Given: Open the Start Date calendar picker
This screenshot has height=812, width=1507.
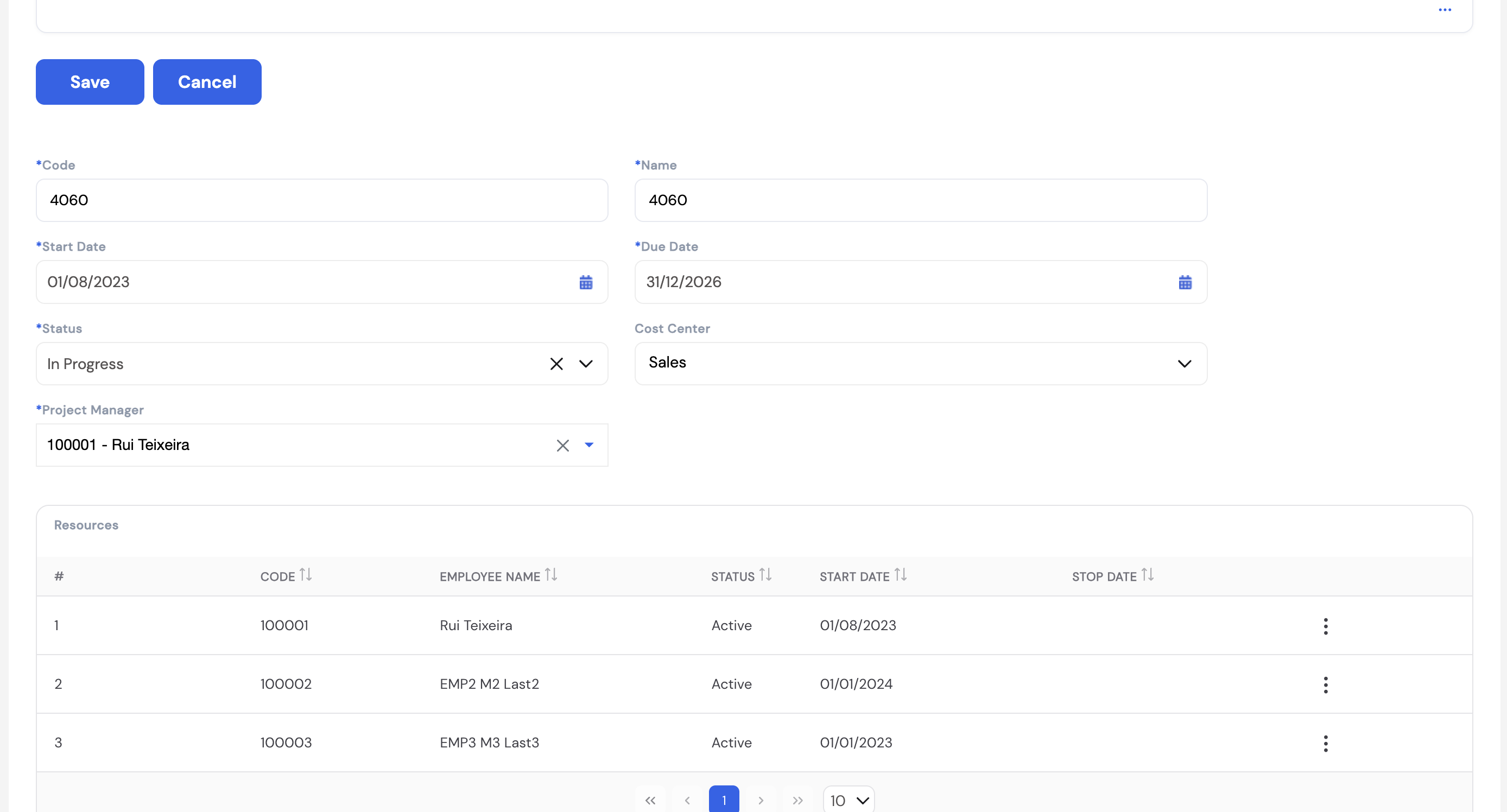Looking at the screenshot, I should click(586, 283).
